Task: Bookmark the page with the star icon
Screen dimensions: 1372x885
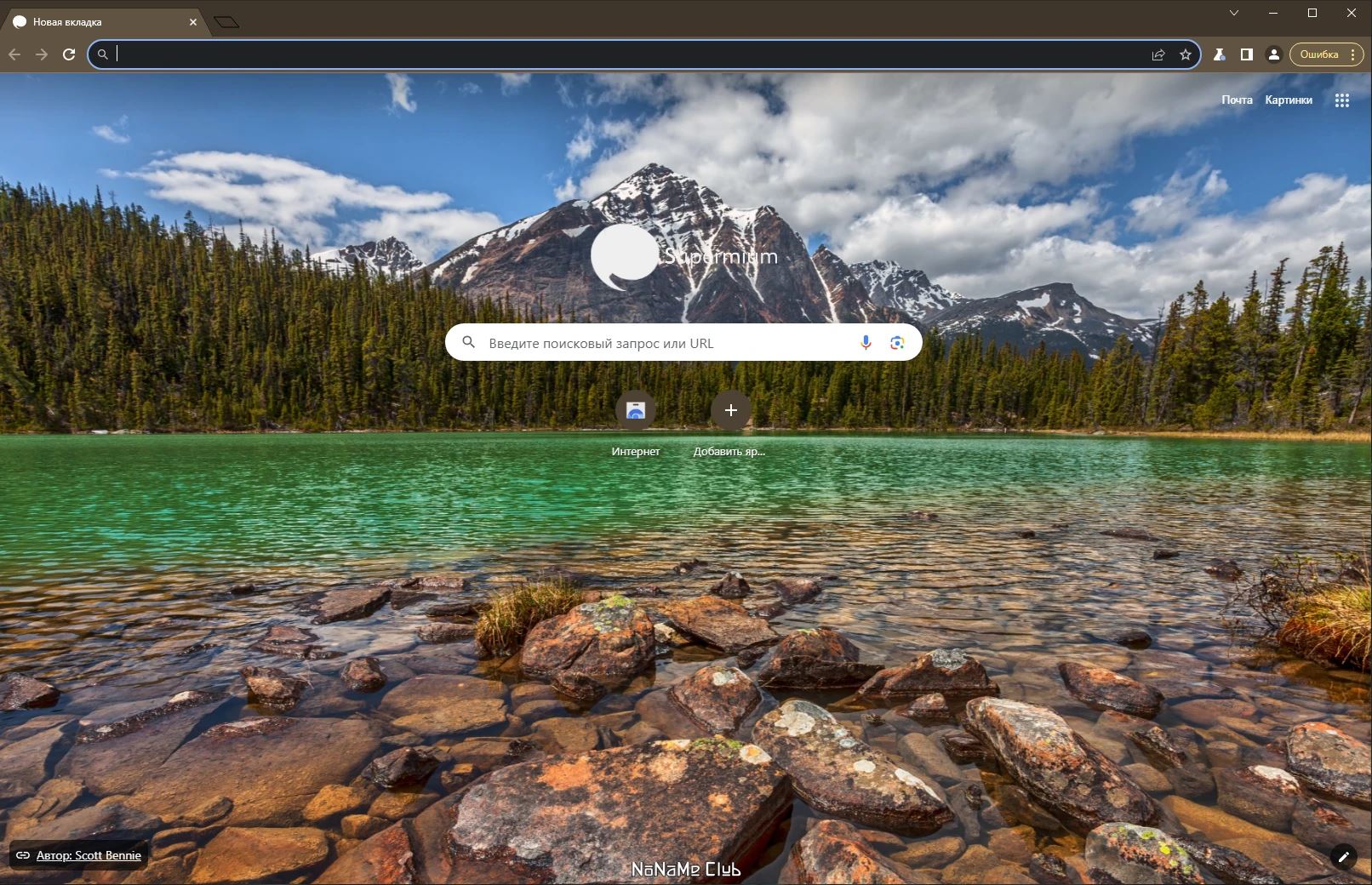Action: point(1185,54)
